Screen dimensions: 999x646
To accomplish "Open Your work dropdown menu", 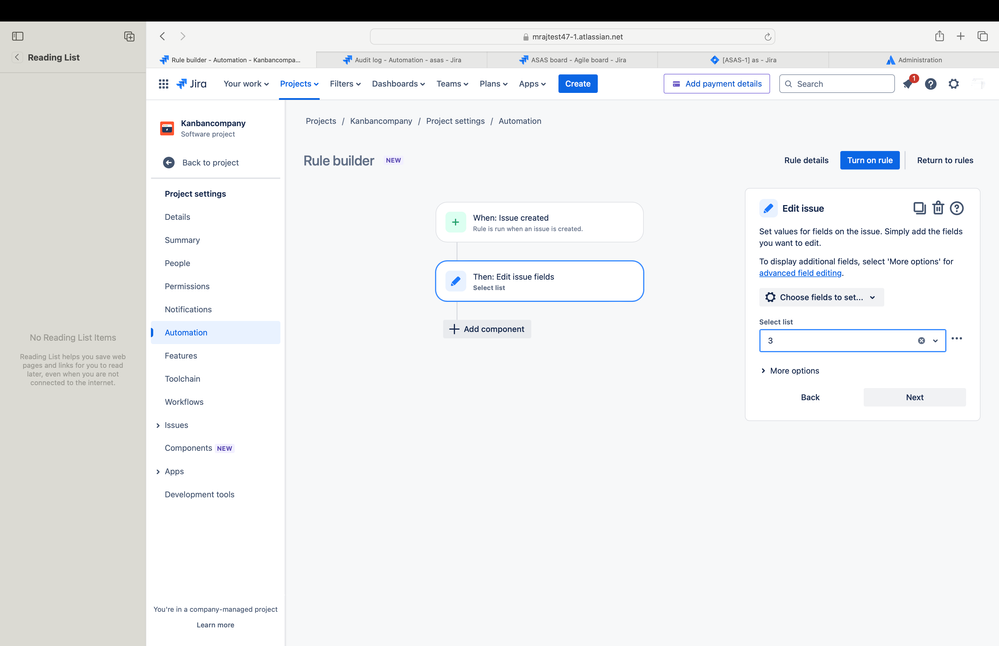I will (246, 83).
